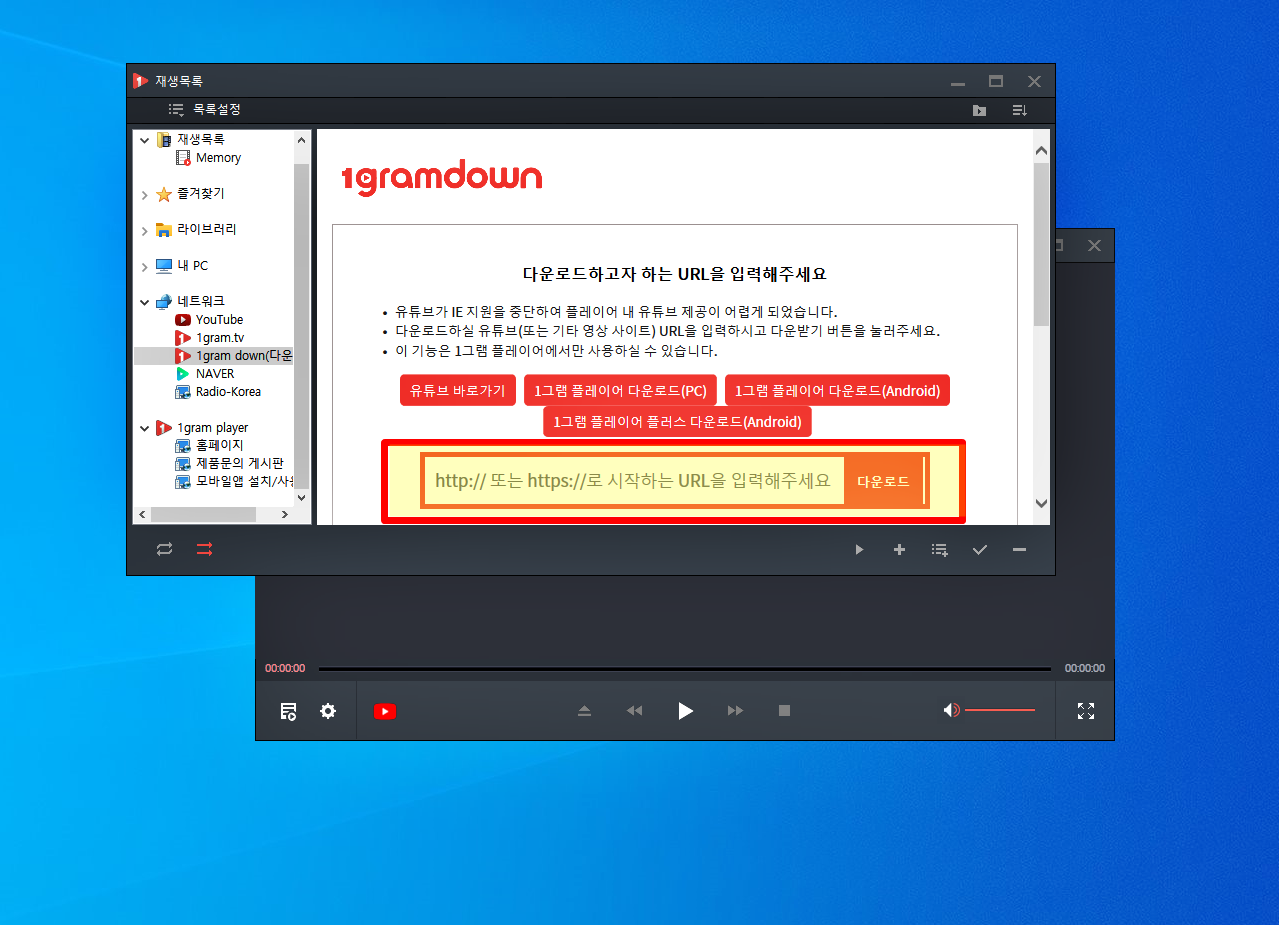Click the 네트워크 network icon

click(x=164, y=301)
